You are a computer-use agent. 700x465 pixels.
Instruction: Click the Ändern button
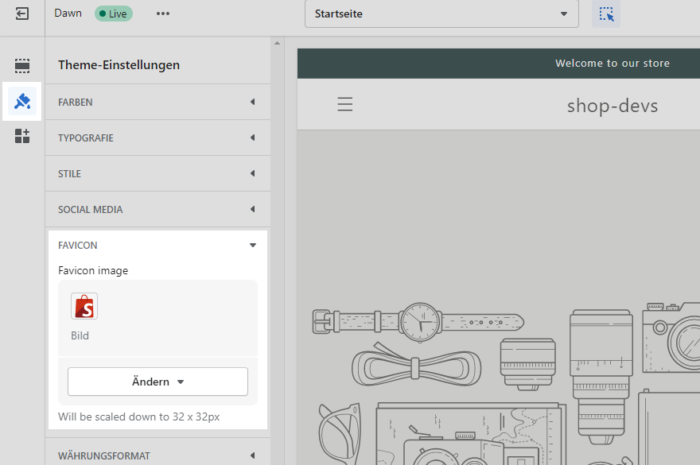[157, 382]
